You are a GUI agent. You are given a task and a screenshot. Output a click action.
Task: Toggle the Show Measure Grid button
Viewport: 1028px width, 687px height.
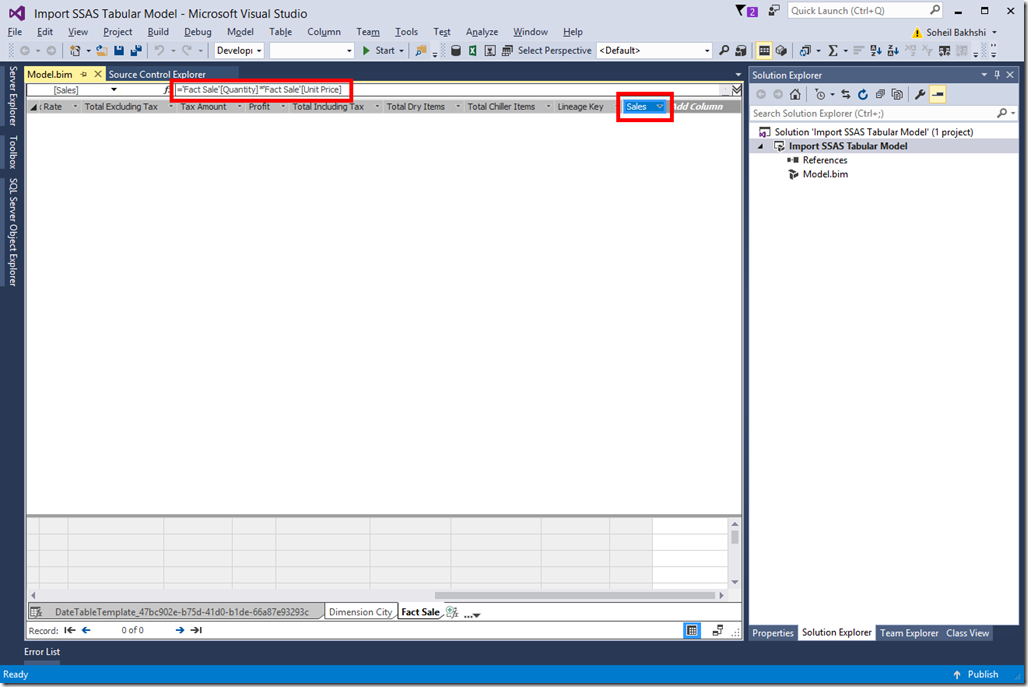tap(764, 50)
